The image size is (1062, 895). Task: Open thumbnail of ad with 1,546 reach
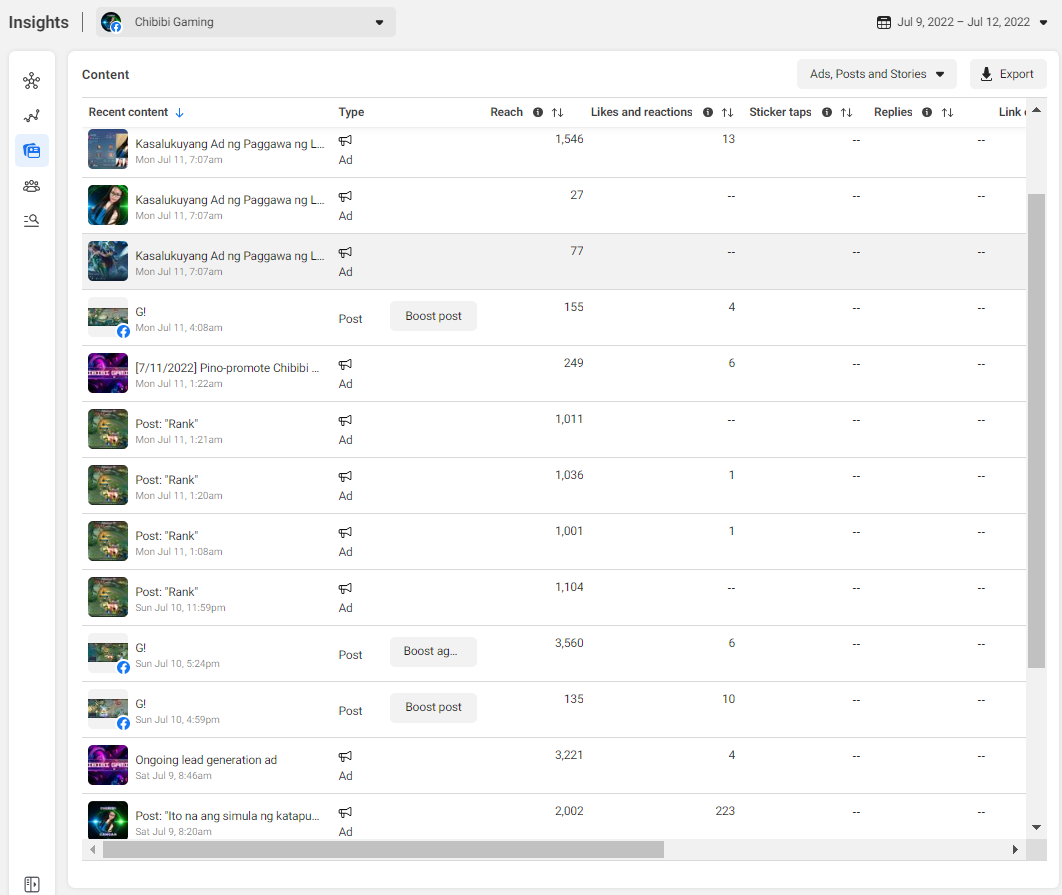(108, 148)
